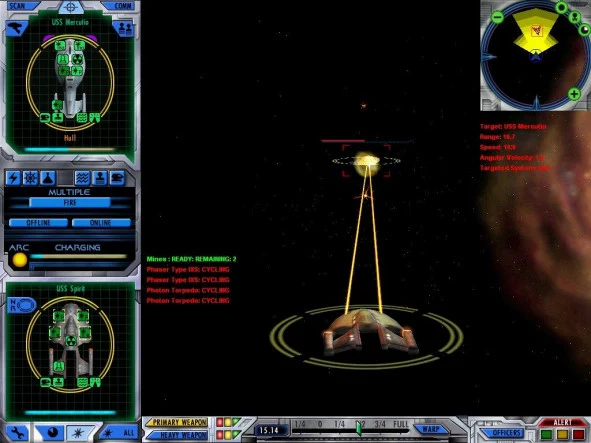The height and width of the screenshot is (443, 591).
Task: Click the green throttle marker
Action: 359,429
